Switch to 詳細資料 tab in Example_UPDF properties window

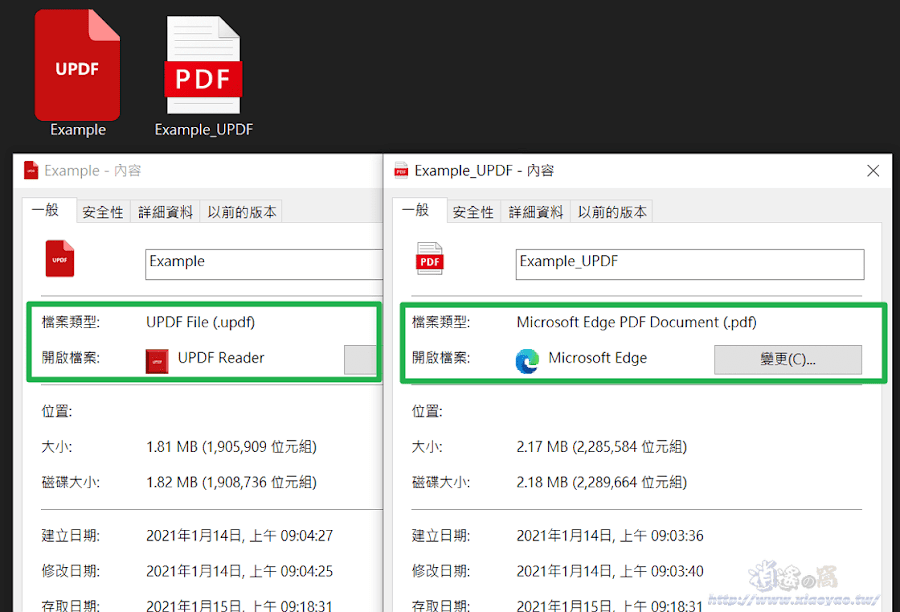click(x=536, y=212)
